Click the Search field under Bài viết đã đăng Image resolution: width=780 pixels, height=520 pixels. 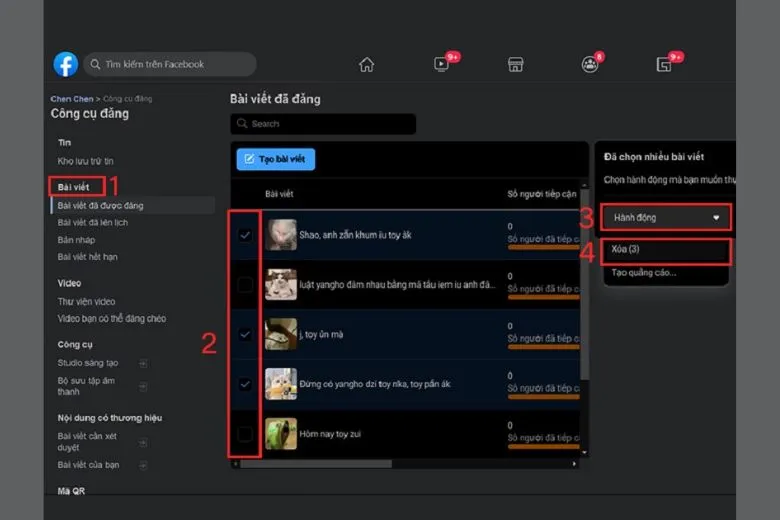click(323, 123)
